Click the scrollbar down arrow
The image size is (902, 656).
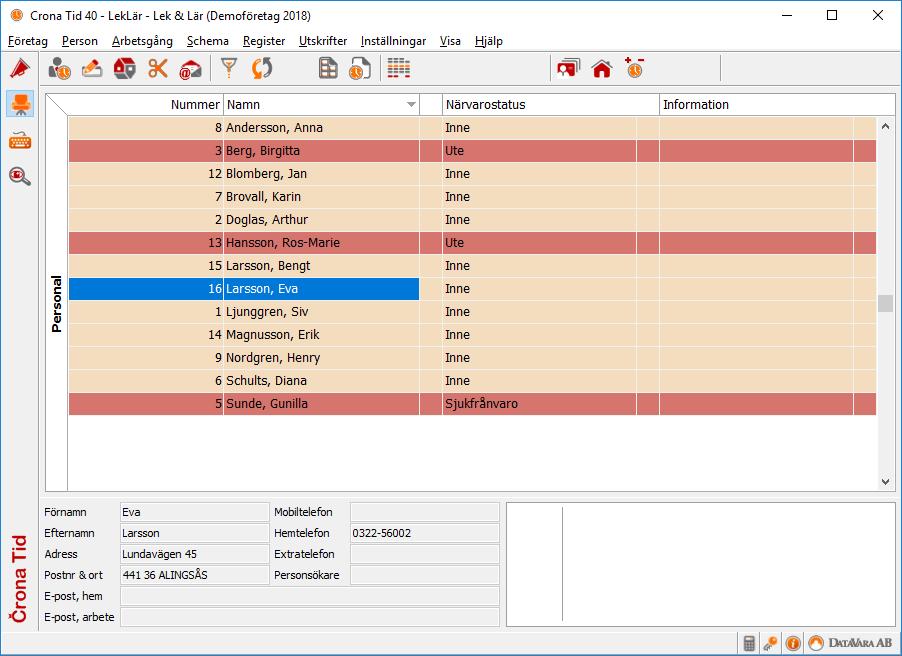point(885,482)
